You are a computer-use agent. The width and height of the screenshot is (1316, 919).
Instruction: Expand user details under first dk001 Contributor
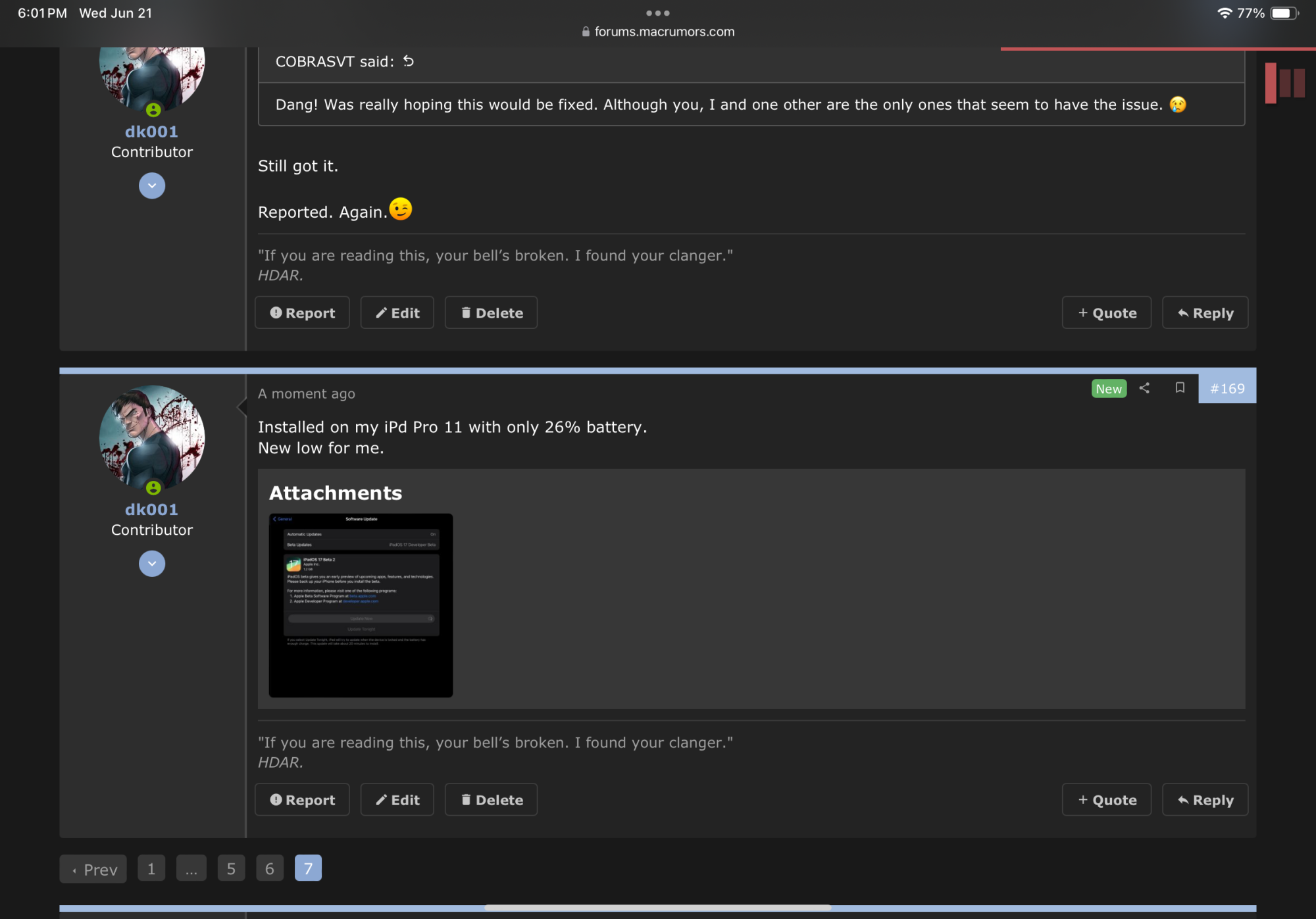point(152,186)
